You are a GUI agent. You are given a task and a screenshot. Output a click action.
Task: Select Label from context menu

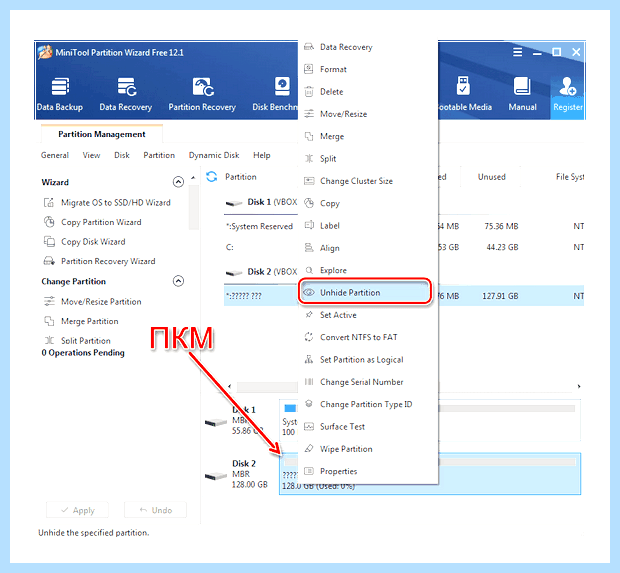click(x=368, y=226)
